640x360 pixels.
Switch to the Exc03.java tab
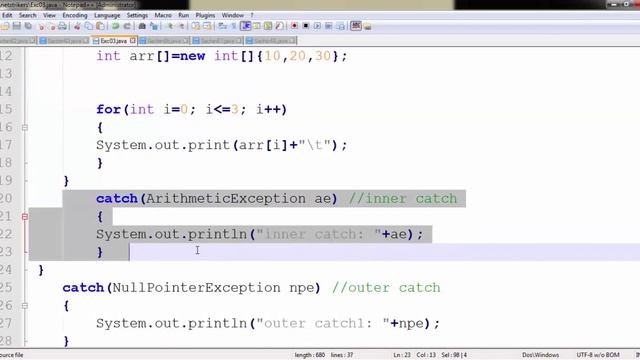(x=114, y=41)
